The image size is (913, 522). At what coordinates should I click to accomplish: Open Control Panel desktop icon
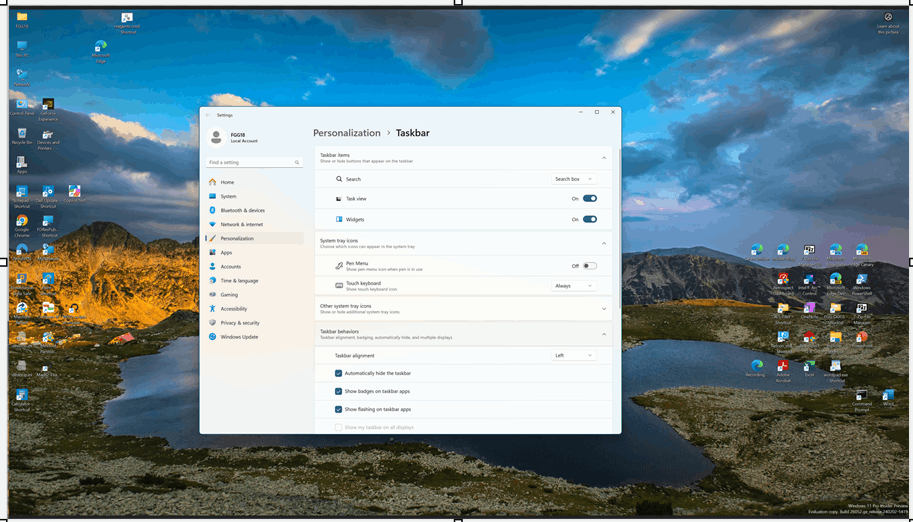pos(22,107)
